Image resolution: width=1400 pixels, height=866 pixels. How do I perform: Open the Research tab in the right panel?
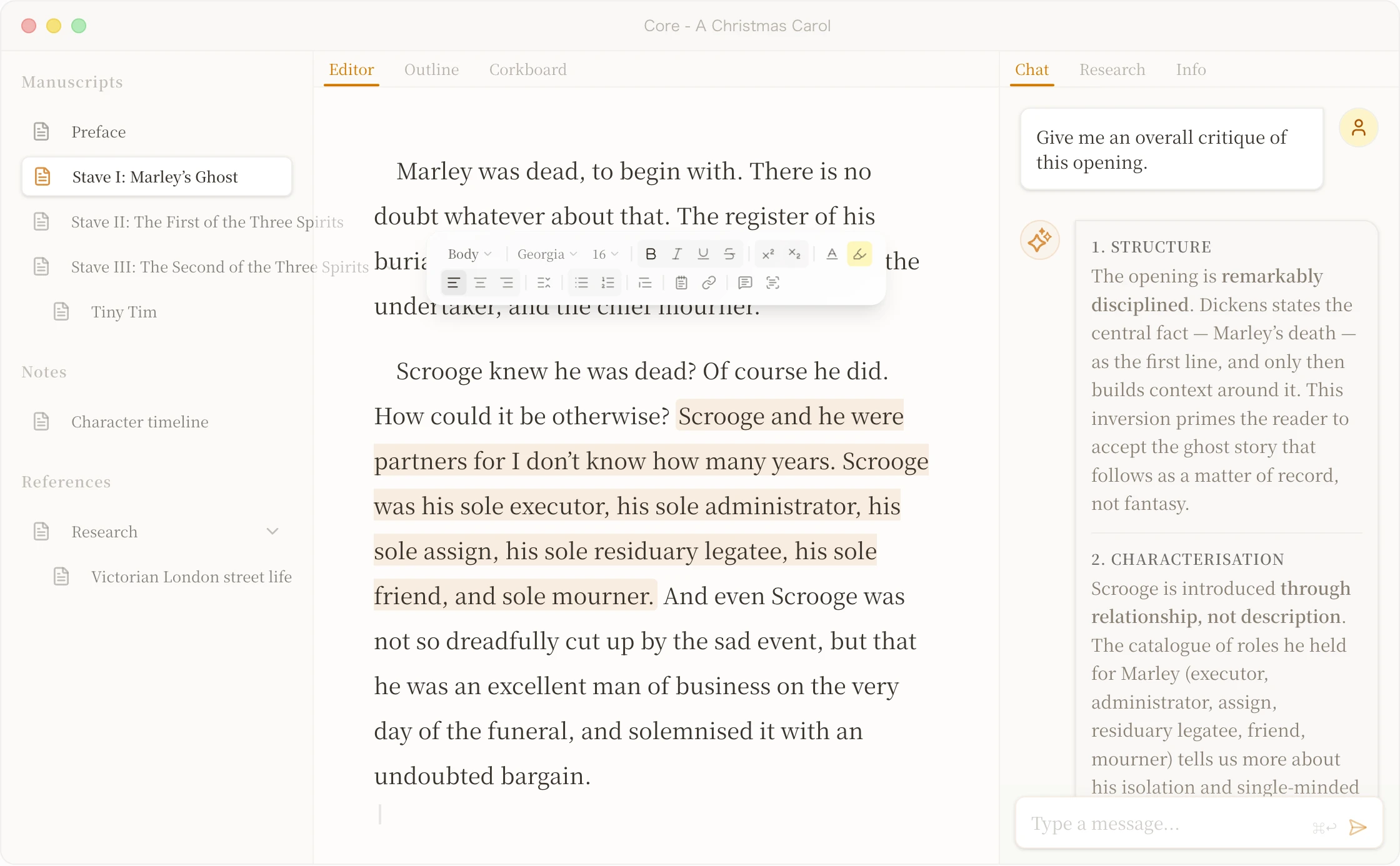click(x=1112, y=69)
